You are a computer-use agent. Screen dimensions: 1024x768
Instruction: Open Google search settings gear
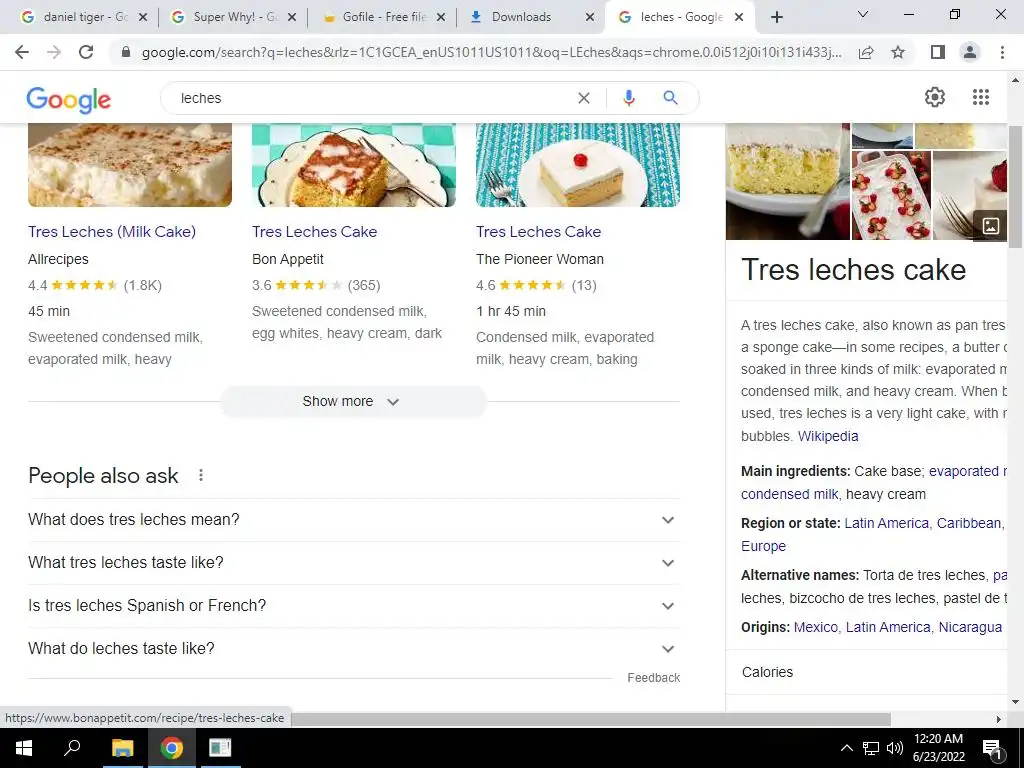(x=935, y=97)
